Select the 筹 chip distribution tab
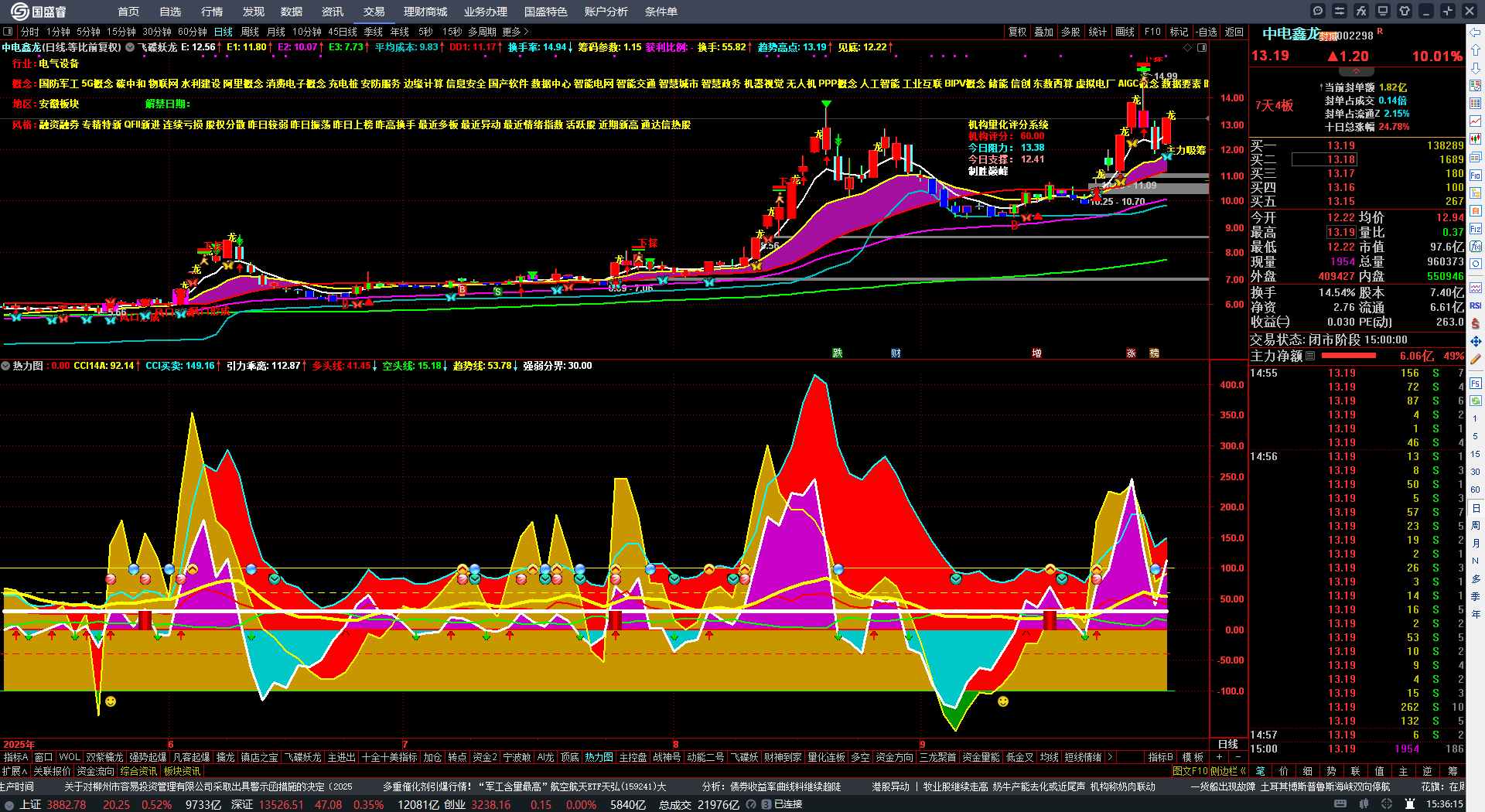The image size is (1485, 812). click(x=1453, y=771)
